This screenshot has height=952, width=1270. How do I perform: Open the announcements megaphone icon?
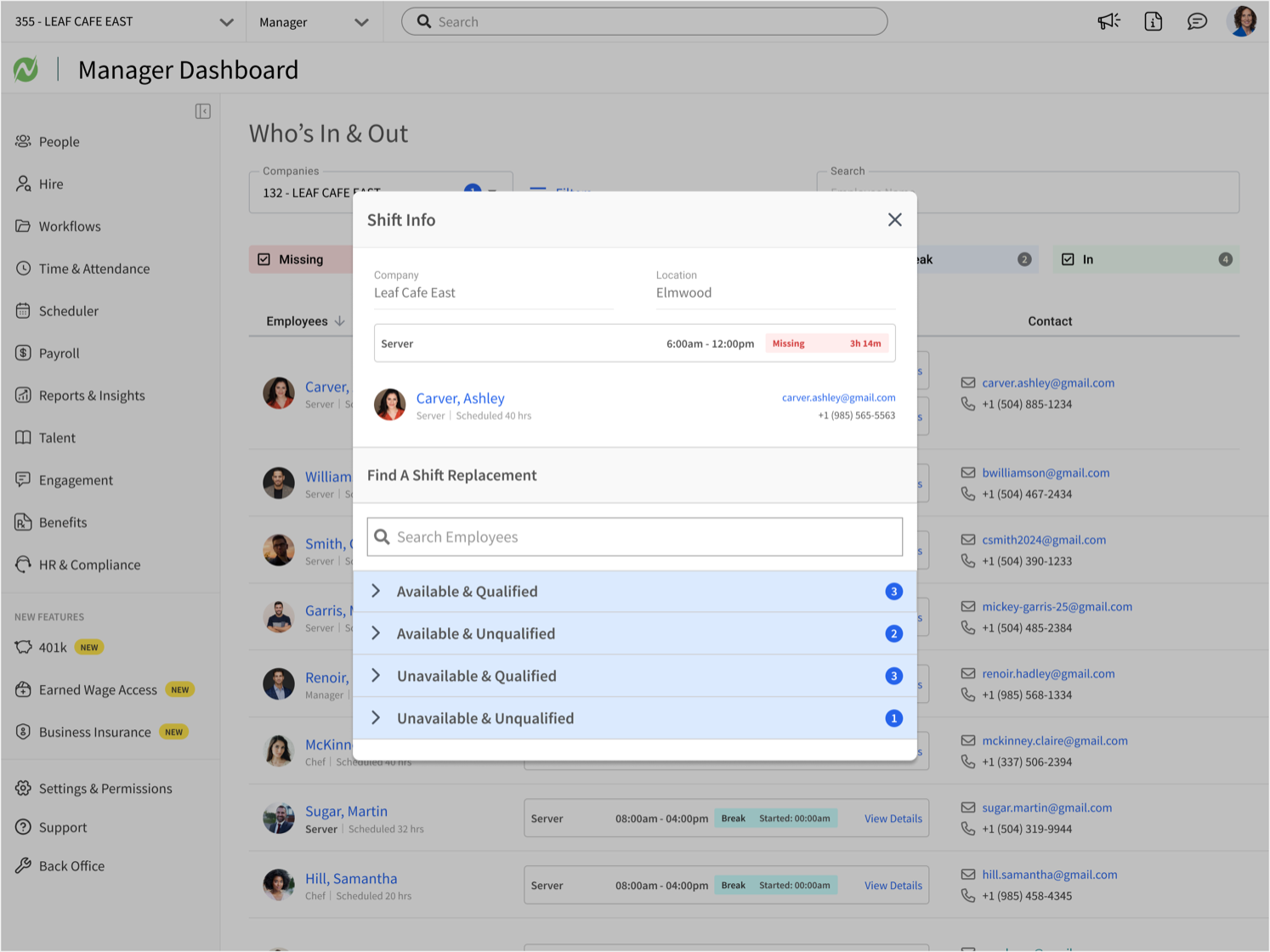click(x=1108, y=21)
